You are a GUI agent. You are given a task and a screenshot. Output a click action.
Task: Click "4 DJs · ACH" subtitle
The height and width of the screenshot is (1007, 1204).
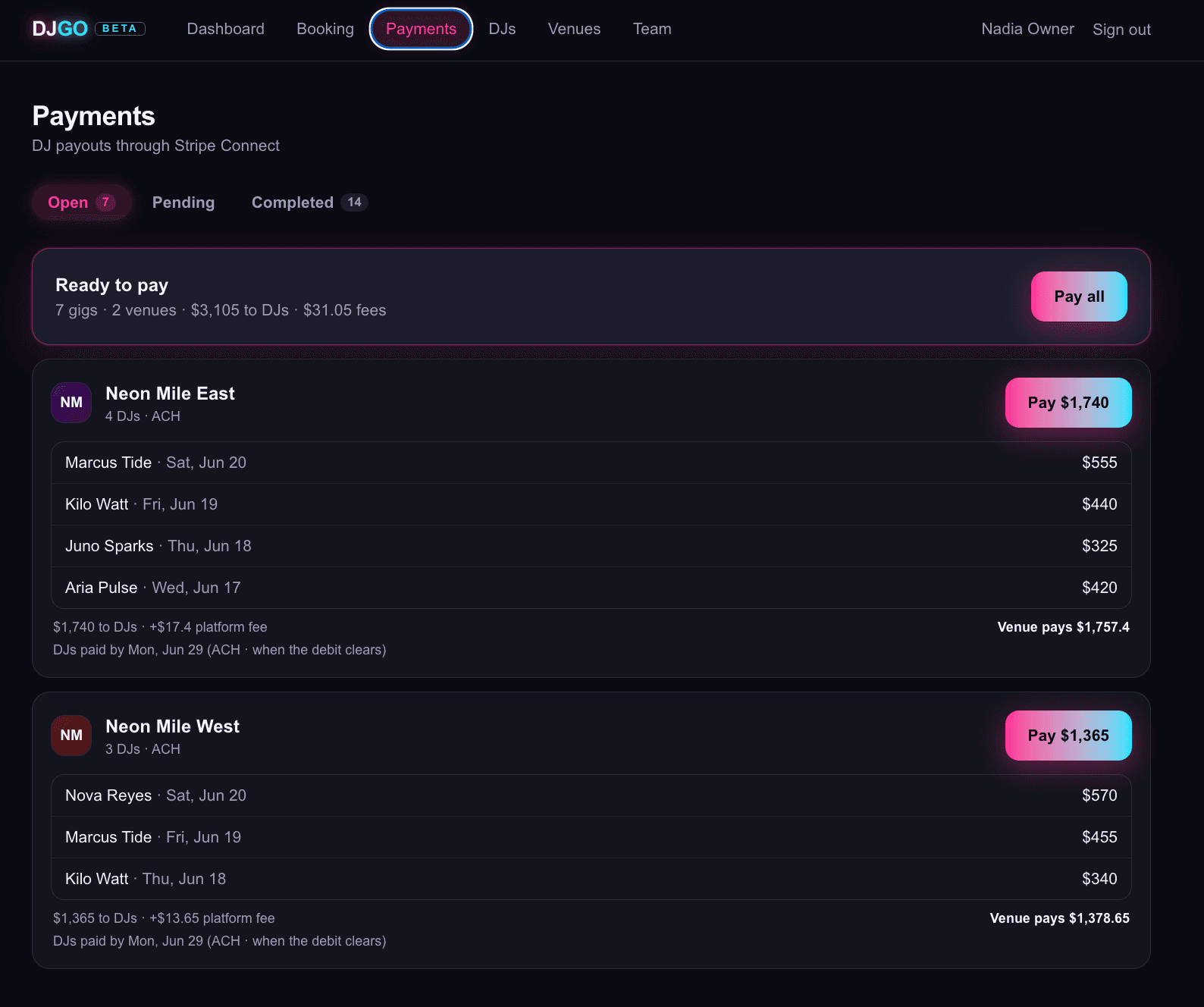143,416
